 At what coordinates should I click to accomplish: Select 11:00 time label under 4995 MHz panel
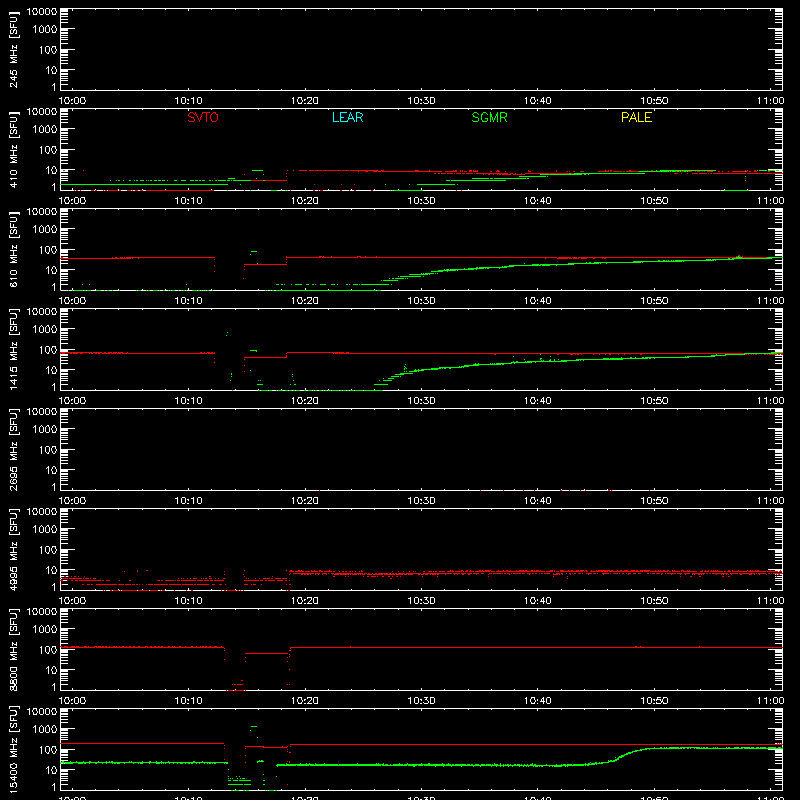tap(770, 601)
